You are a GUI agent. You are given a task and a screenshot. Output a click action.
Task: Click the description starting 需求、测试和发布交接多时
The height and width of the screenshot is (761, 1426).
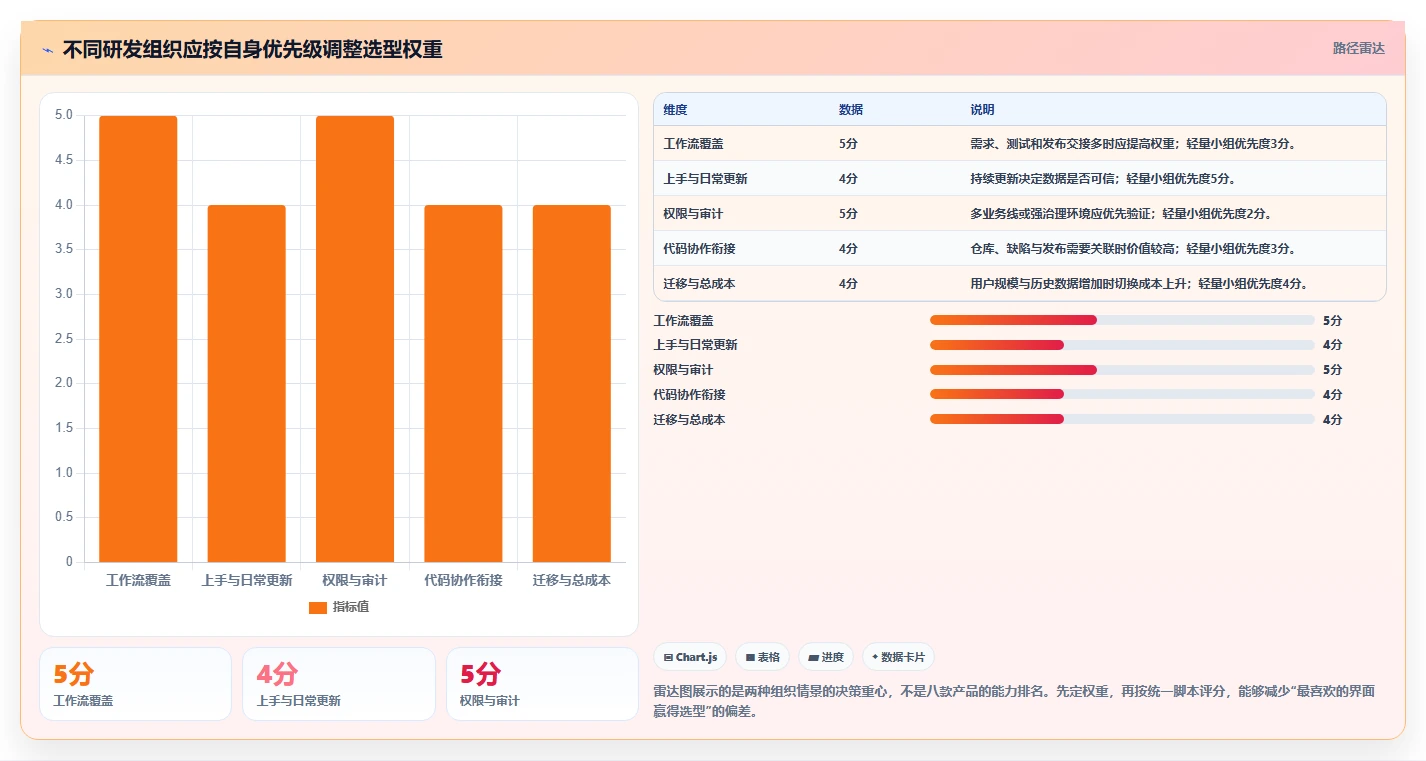pos(1134,144)
